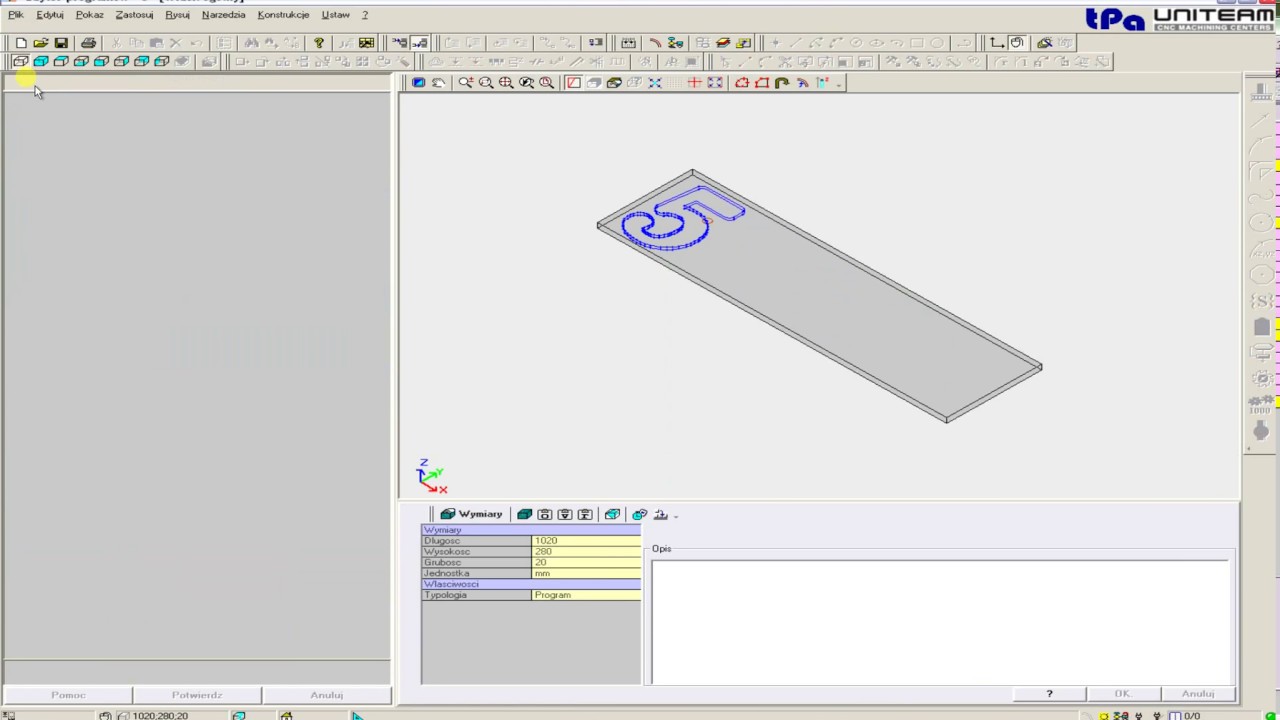Toggle the pressed blue arrow-to-boxes icon near the toolbar separator
Viewport: 1280px width, 720px height.
(x=419, y=43)
